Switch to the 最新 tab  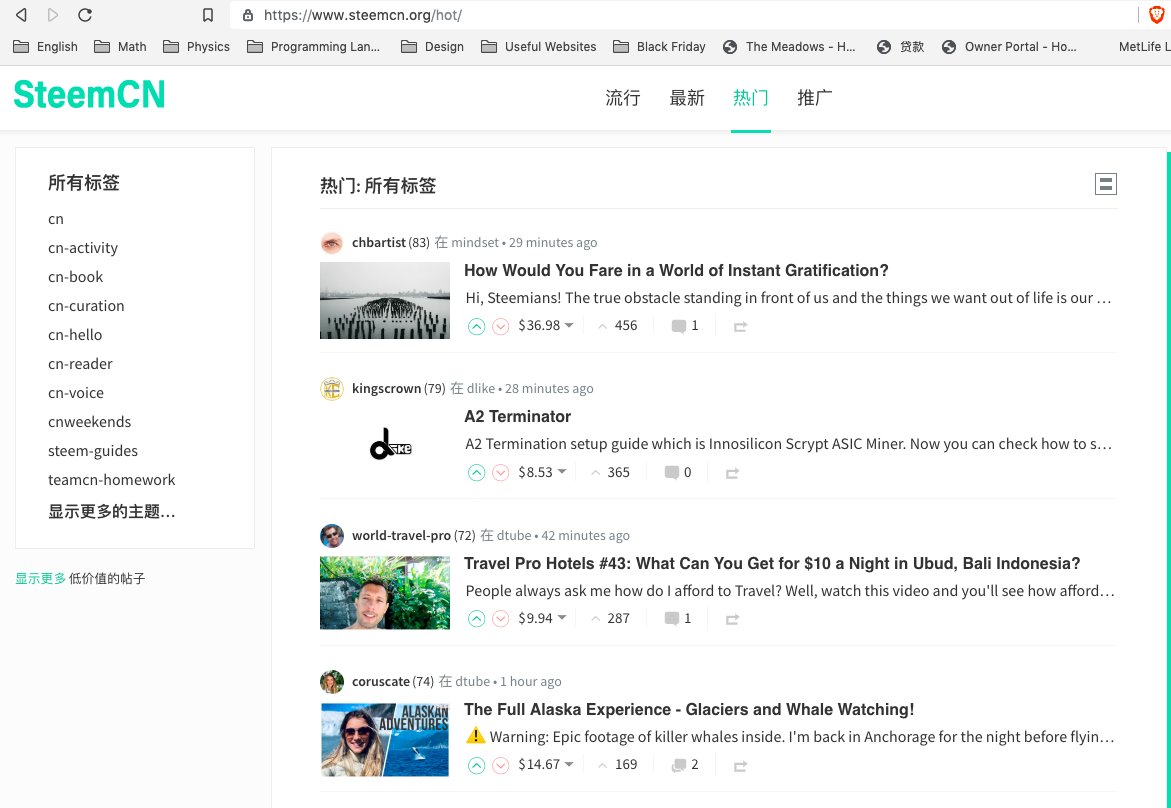point(687,97)
